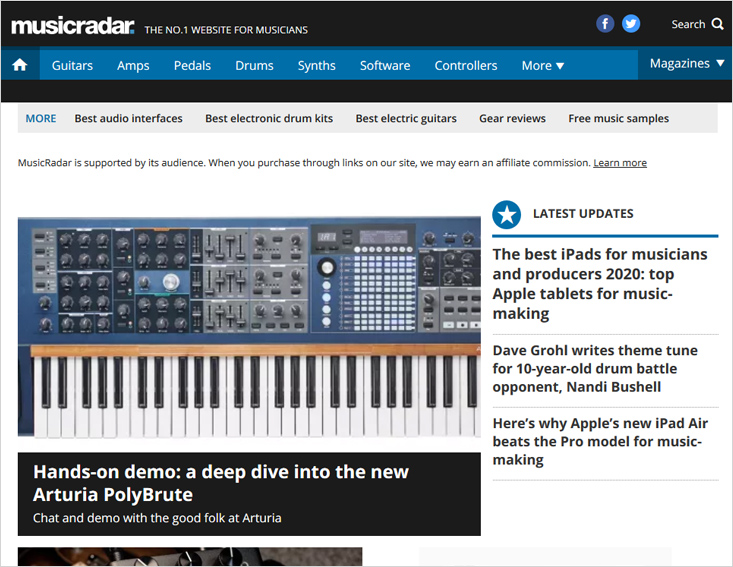Image resolution: width=733 pixels, height=567 pixels.
Task: Open the MusicRadar Twitter page icon
Action: tap(631, 23)
